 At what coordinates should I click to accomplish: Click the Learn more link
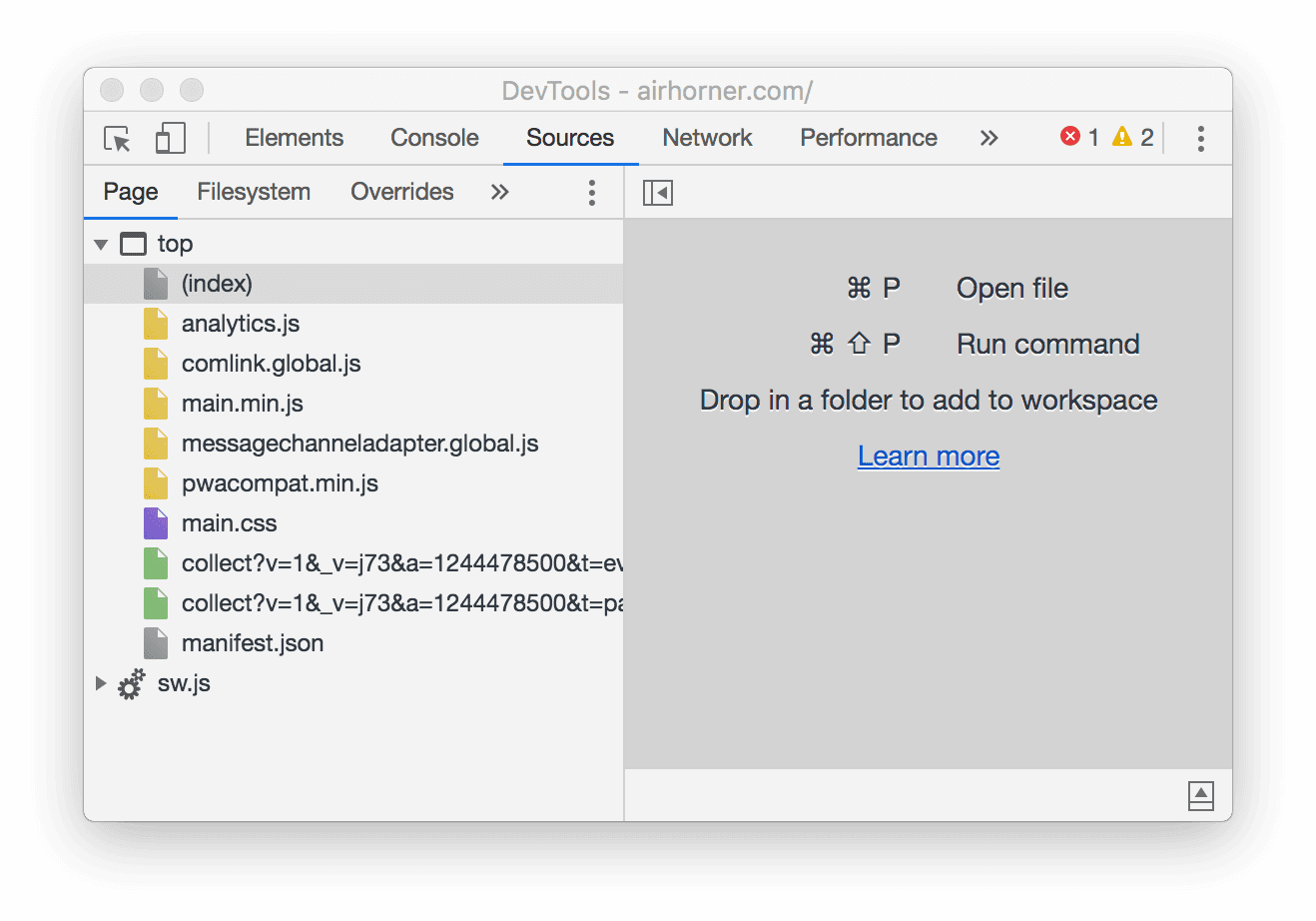[928, 456]
